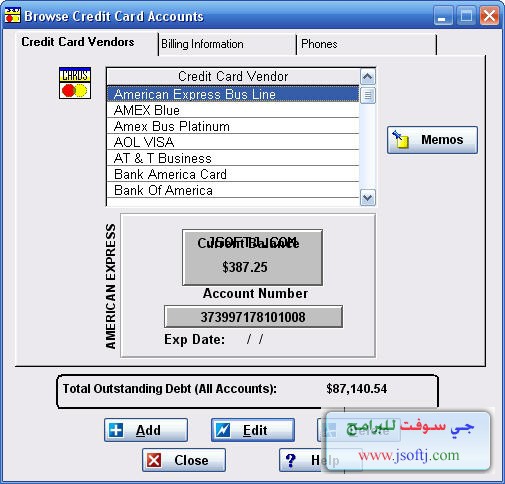The image size is (505, 484).
Task: Click the Cards logo icon beside vendor list
Action: [x=75, y=83]
